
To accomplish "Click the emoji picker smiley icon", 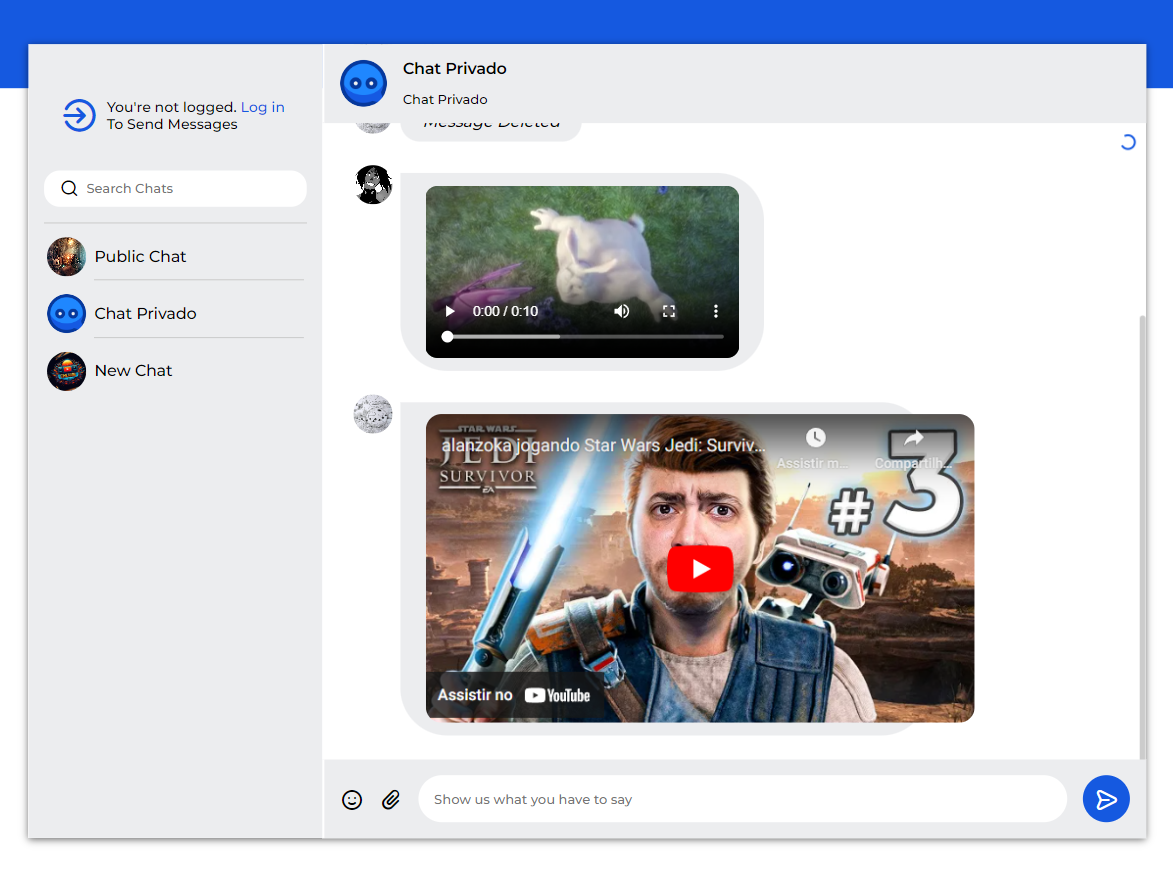I will [x=352, y=800].
